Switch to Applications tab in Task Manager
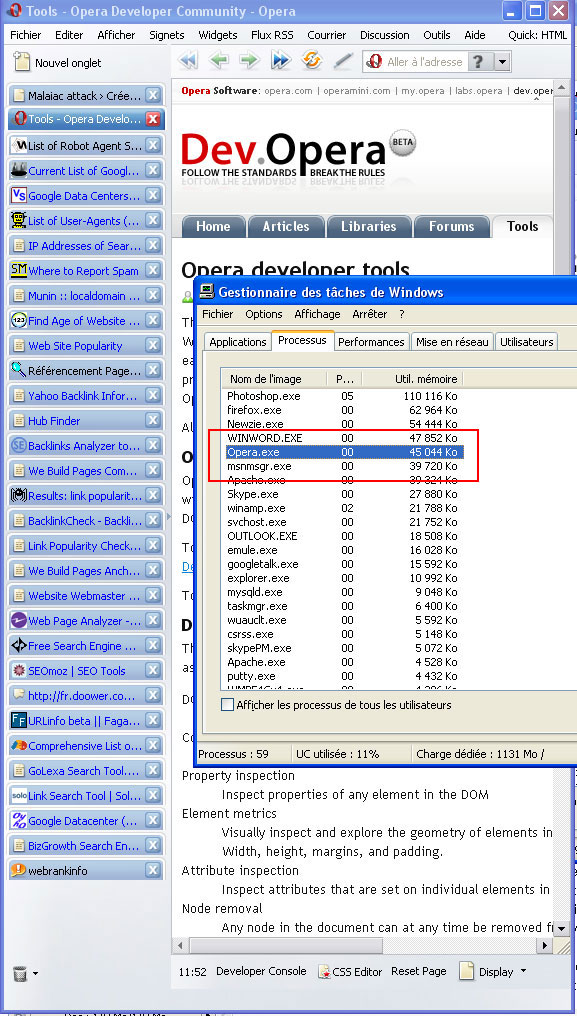Viewport: 577px width, 1016px height. (x=238, y=342)
